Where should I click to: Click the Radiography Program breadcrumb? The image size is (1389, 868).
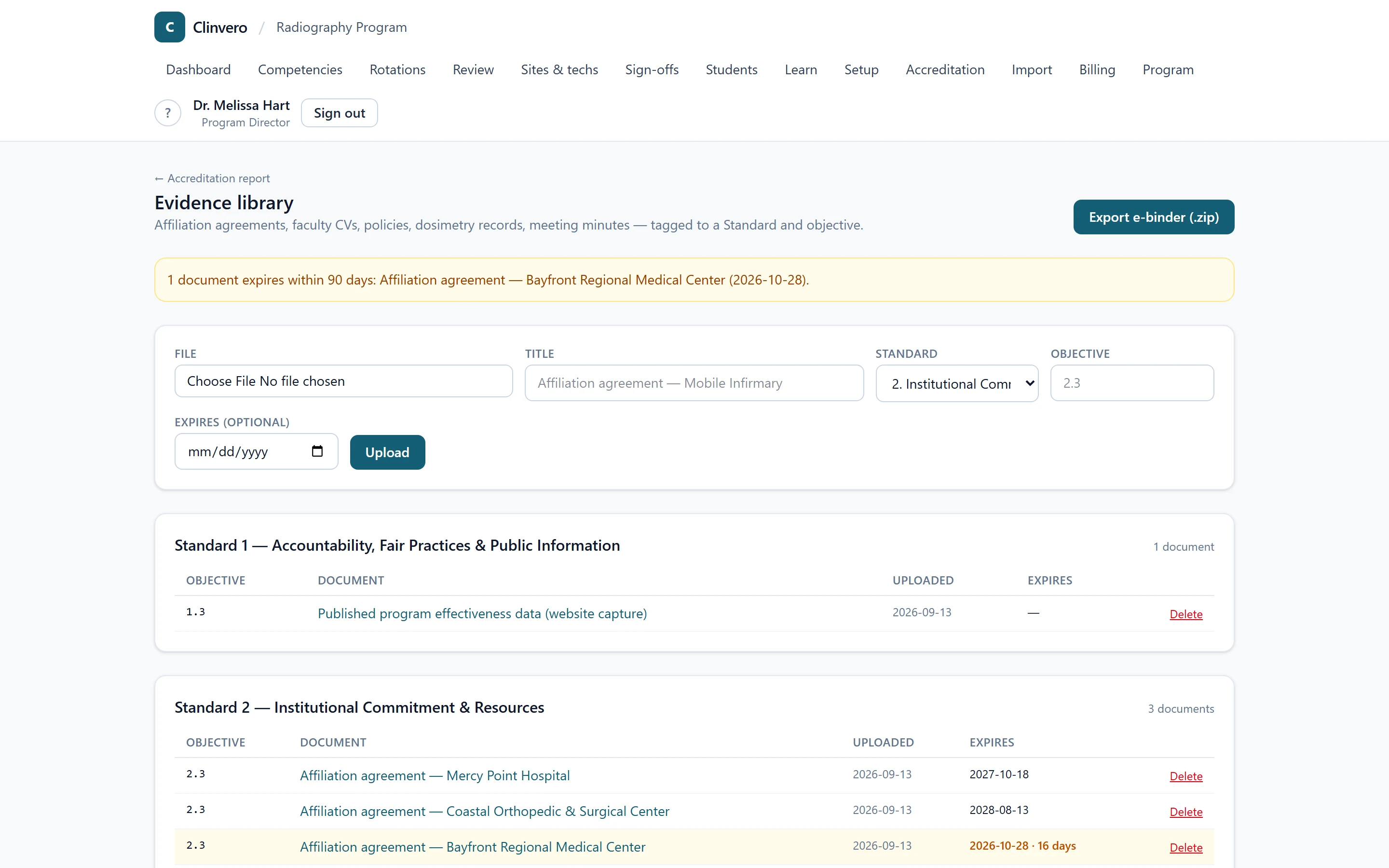click(x=341, y=27)
